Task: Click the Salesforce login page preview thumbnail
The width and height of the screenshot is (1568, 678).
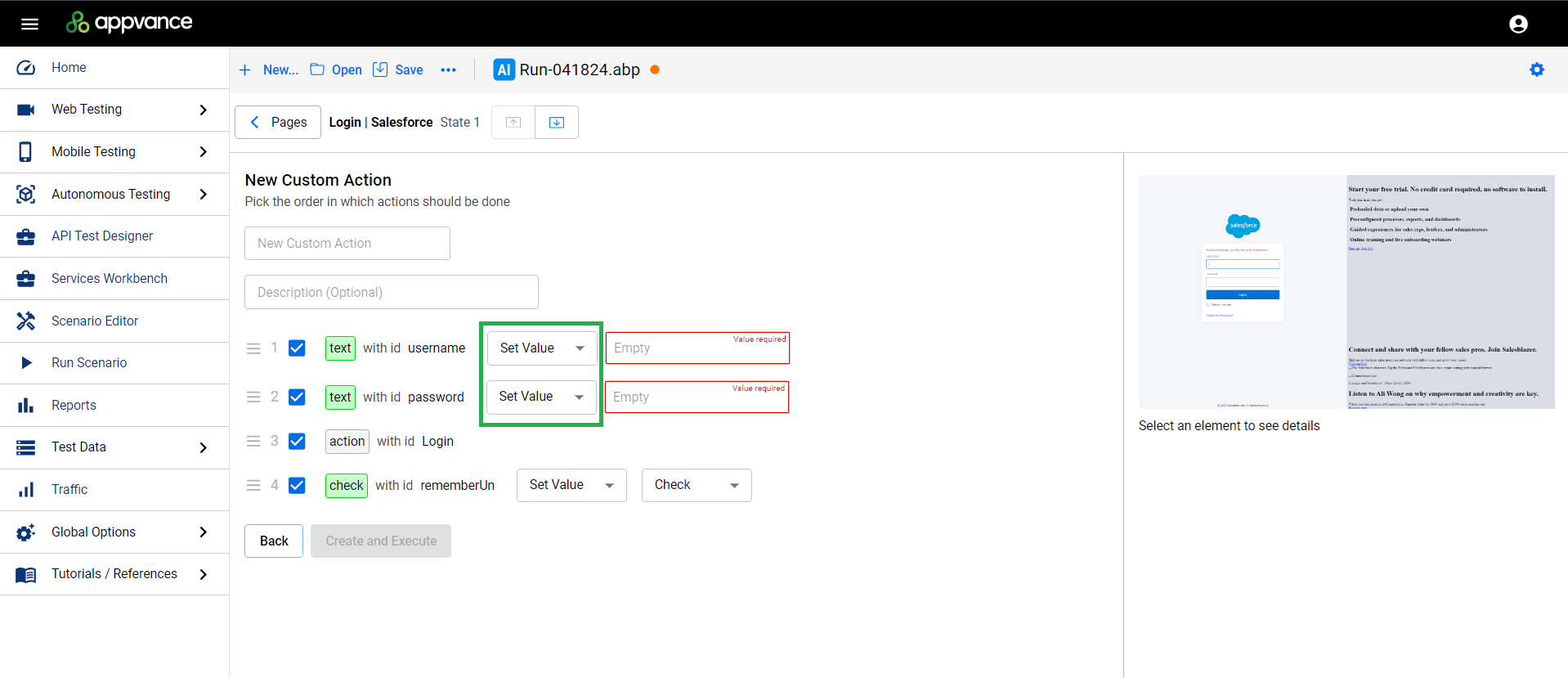Action: click(x=1346, y=292)
